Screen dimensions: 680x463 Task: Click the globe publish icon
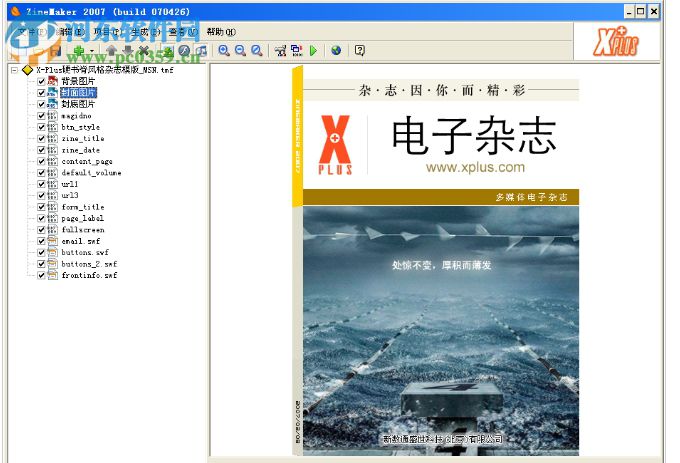point(336,51)
